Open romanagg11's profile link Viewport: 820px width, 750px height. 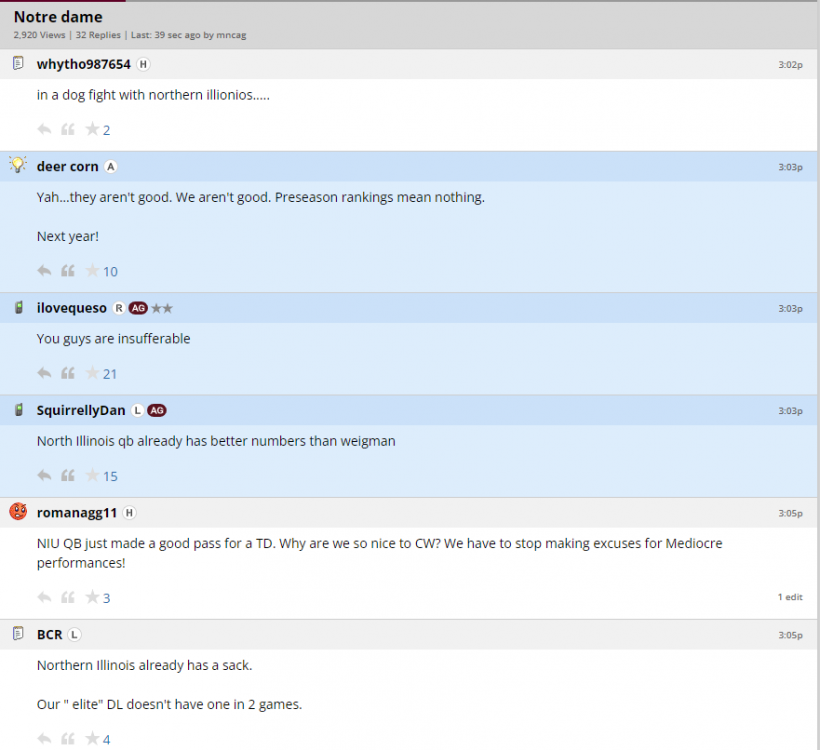[77, 513]
